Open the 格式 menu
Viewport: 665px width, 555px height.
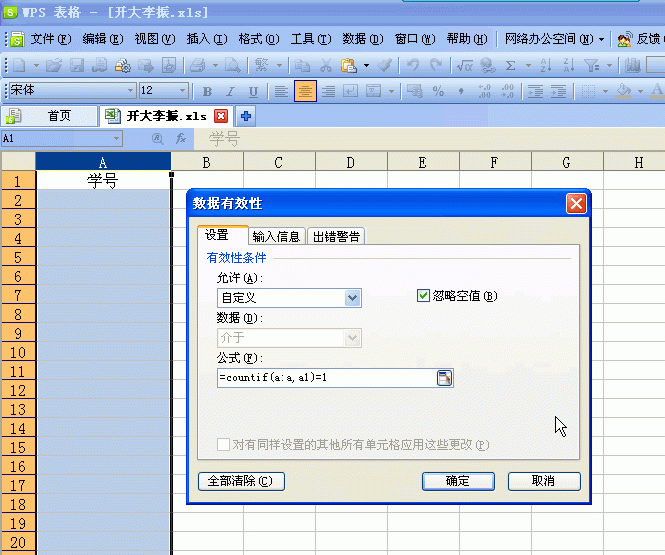click(259, 39)
